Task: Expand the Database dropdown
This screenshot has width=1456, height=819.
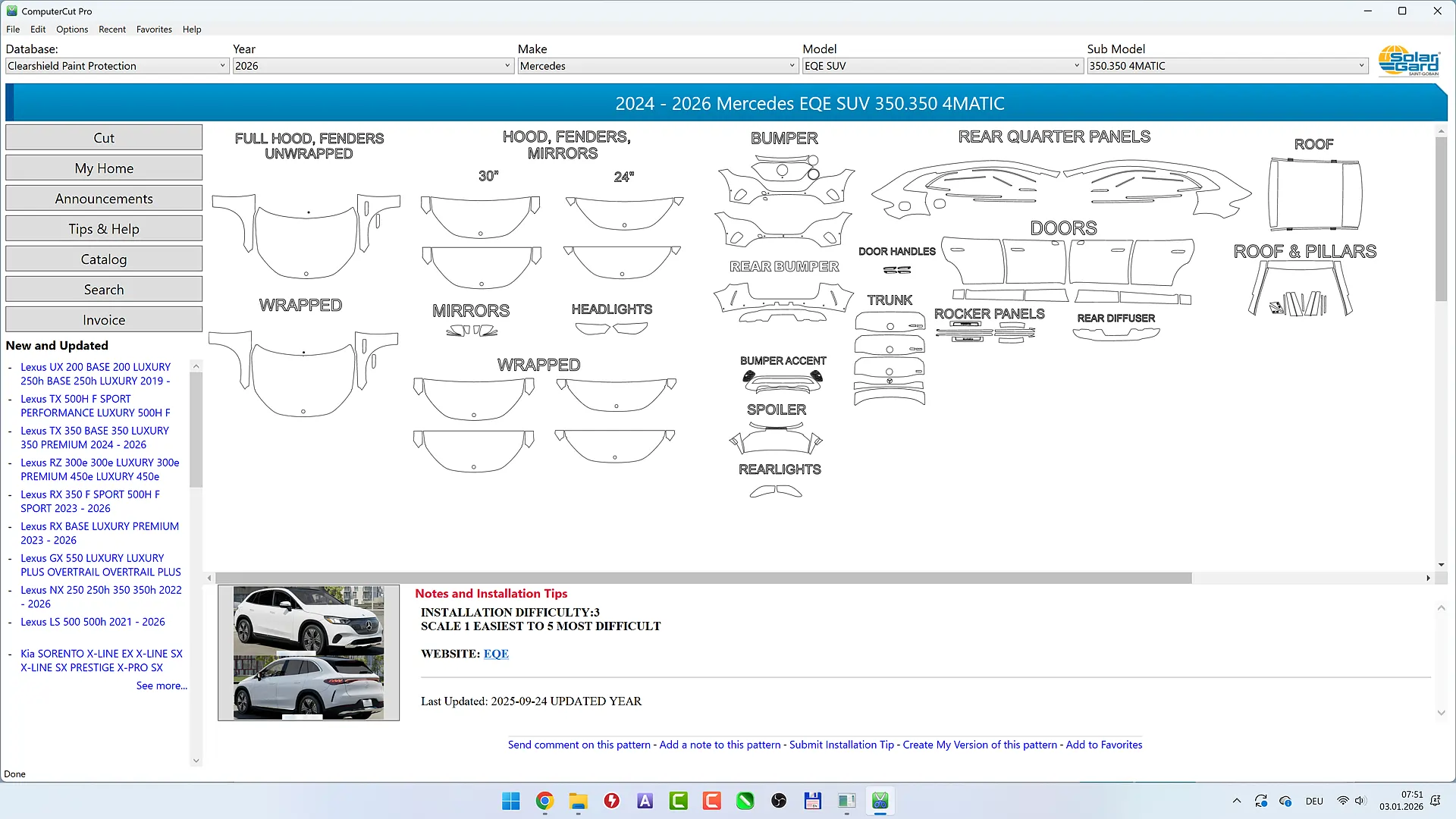Action: pos(222,66)
